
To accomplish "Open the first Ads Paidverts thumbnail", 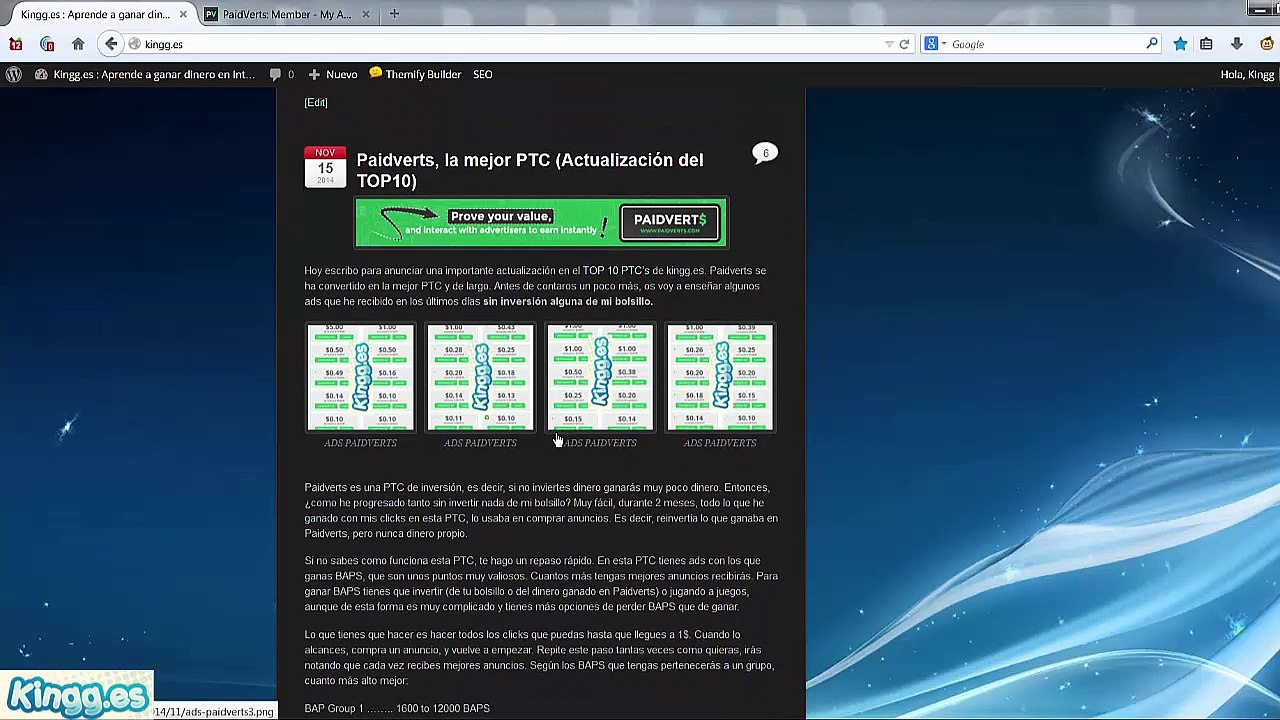I will (x=360, y=377).
